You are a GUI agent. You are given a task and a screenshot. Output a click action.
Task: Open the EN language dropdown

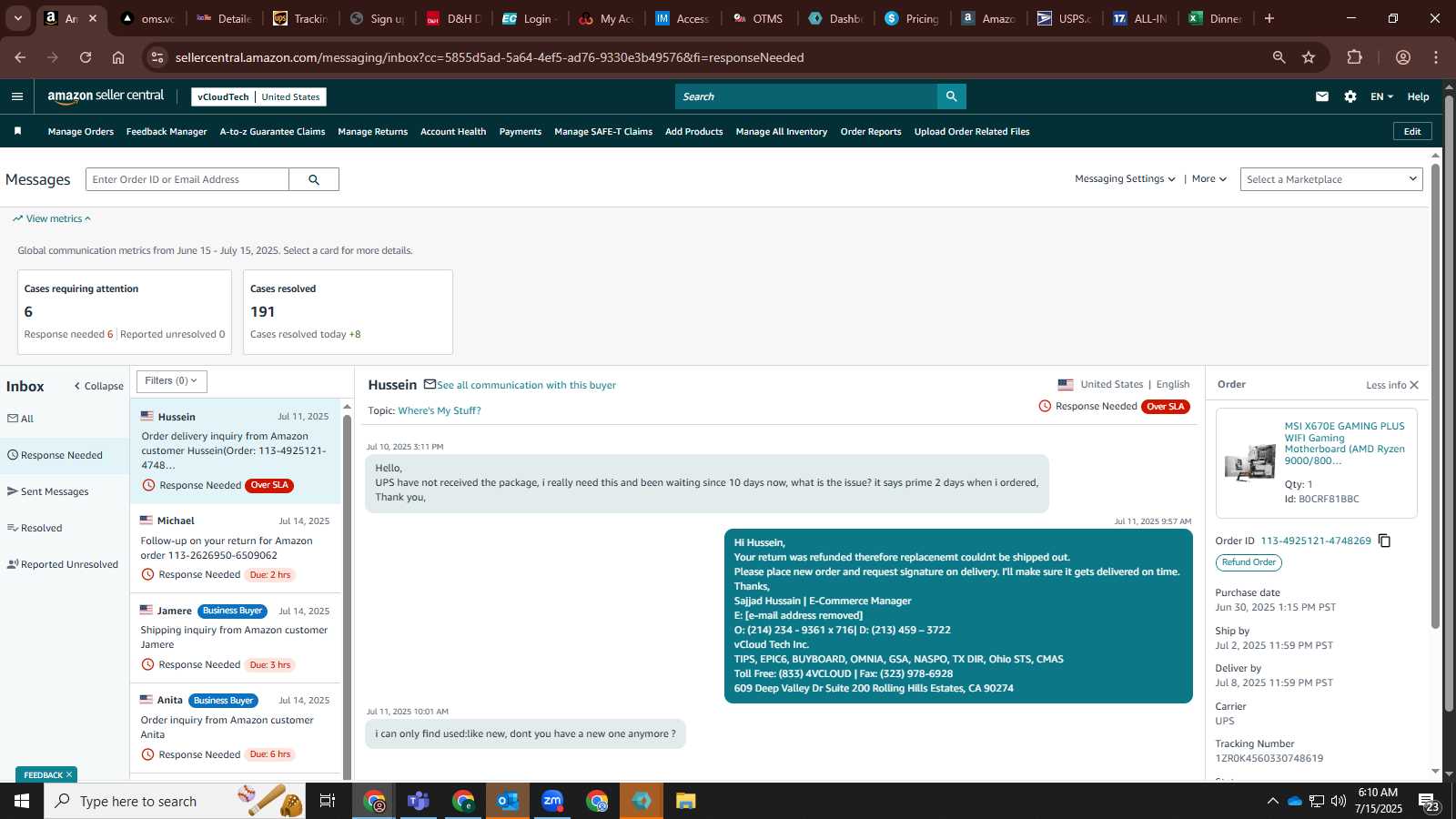(x=1381, y=96)
